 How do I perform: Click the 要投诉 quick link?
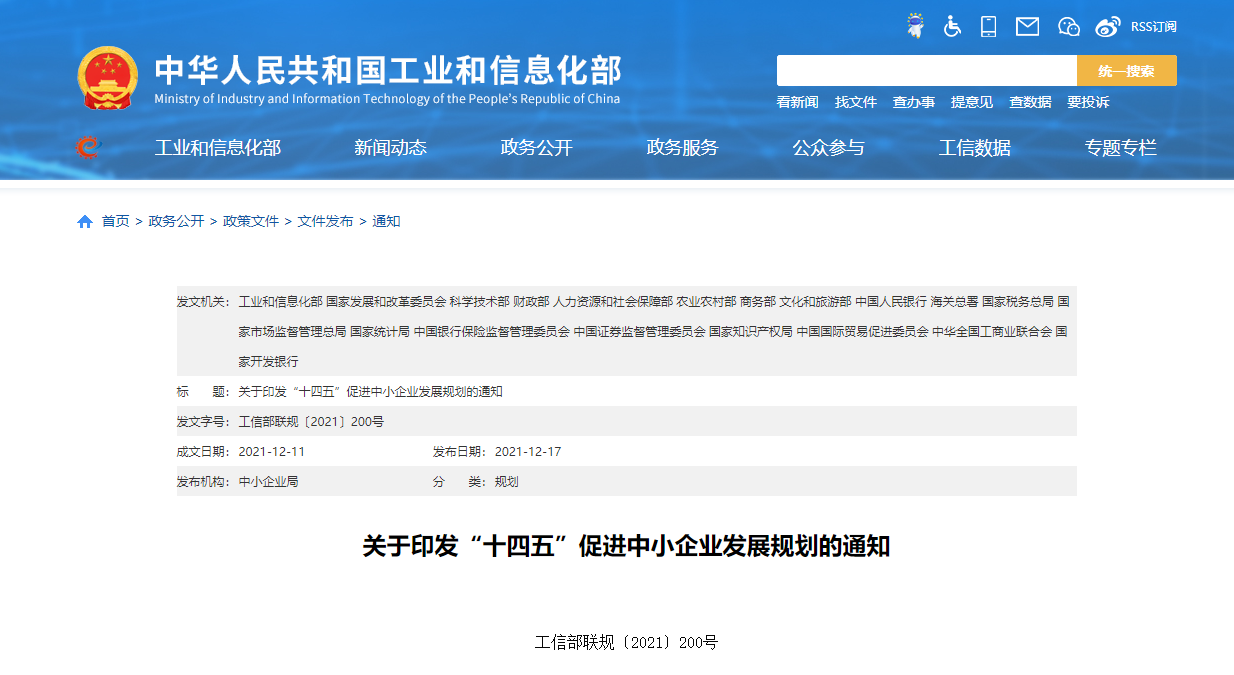click(x=1088, y=102)
